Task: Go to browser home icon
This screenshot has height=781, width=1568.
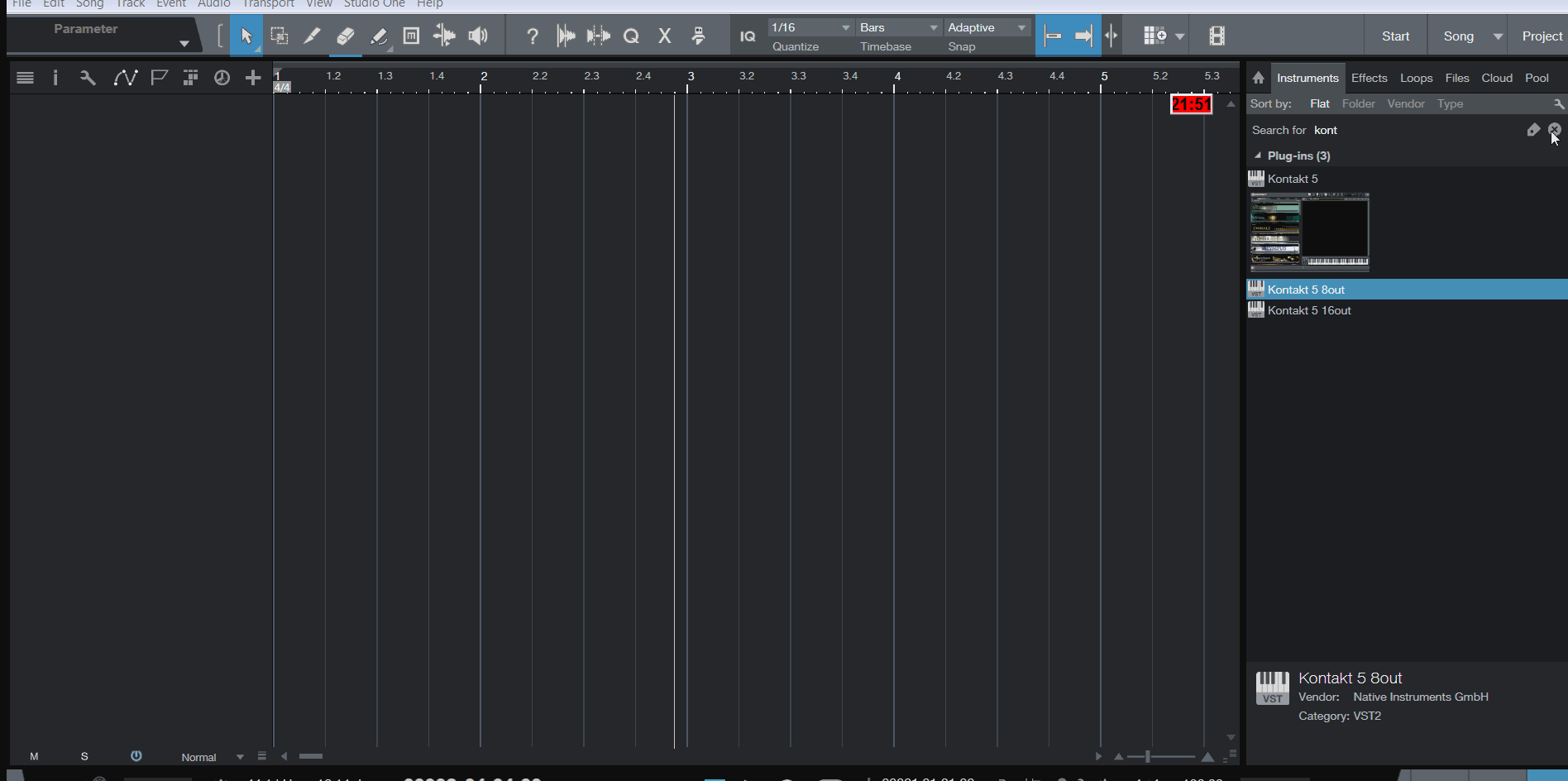Action: [x=1258, y=78]
